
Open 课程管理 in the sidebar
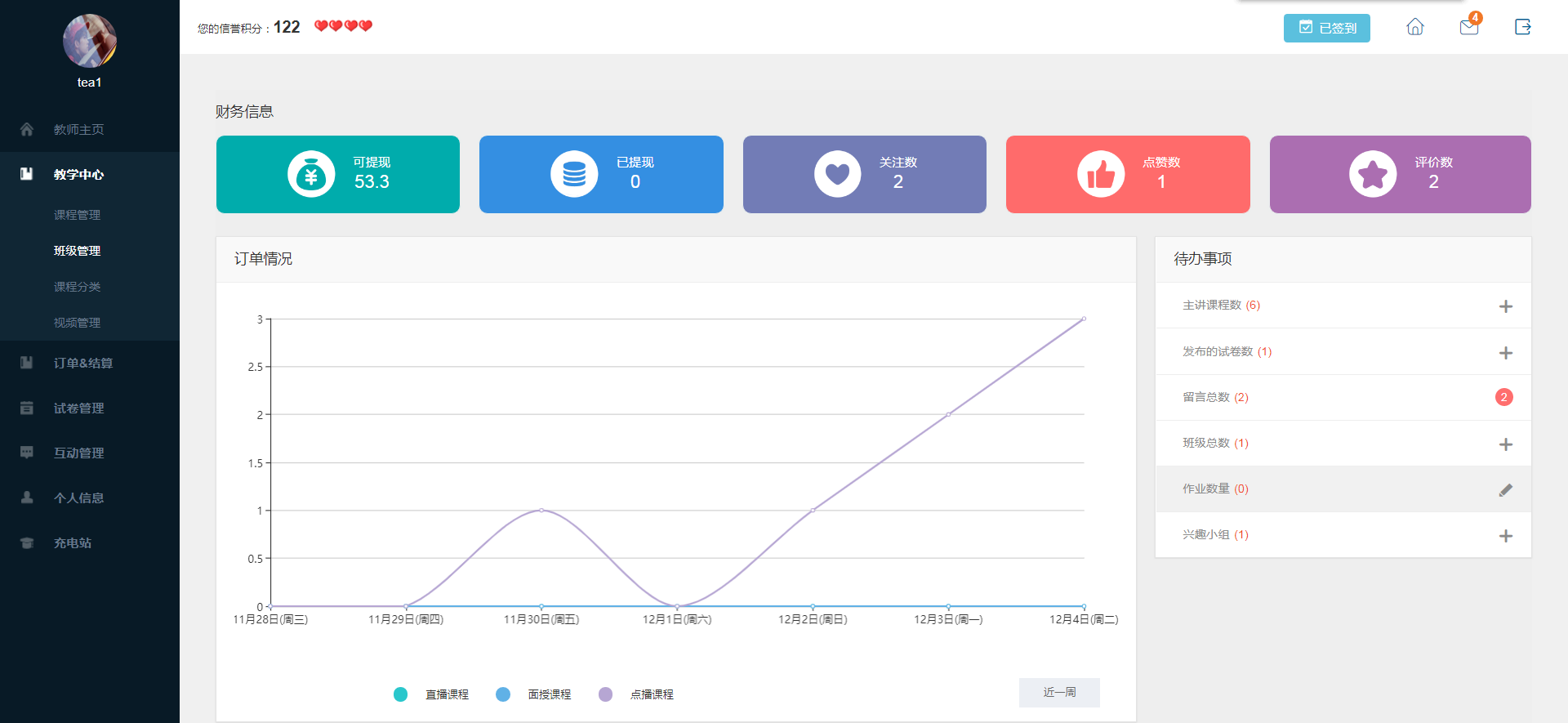[x=78, y=215]
